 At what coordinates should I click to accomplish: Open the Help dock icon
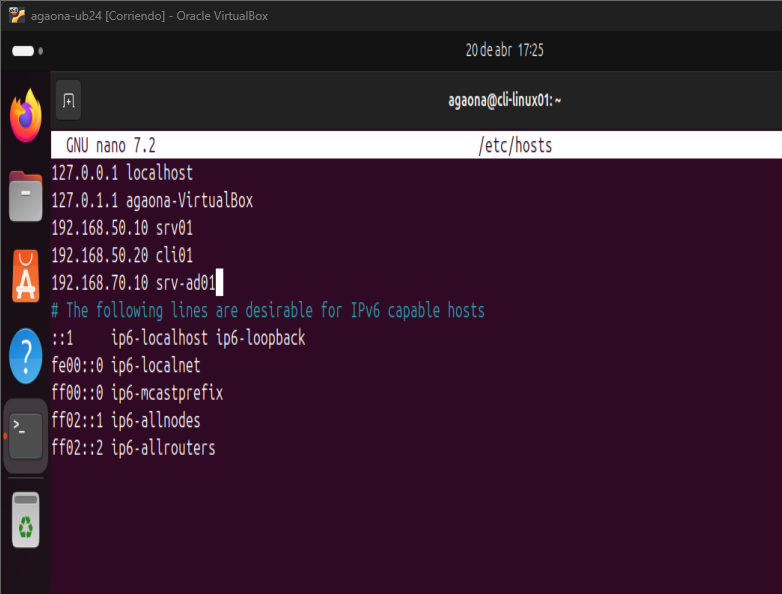26,355
